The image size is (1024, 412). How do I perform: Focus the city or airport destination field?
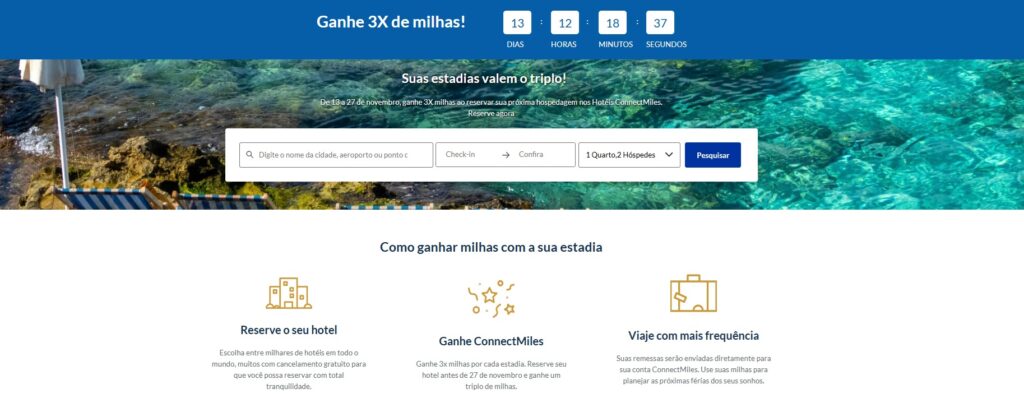pyautogui.click(x=336, y=155)
